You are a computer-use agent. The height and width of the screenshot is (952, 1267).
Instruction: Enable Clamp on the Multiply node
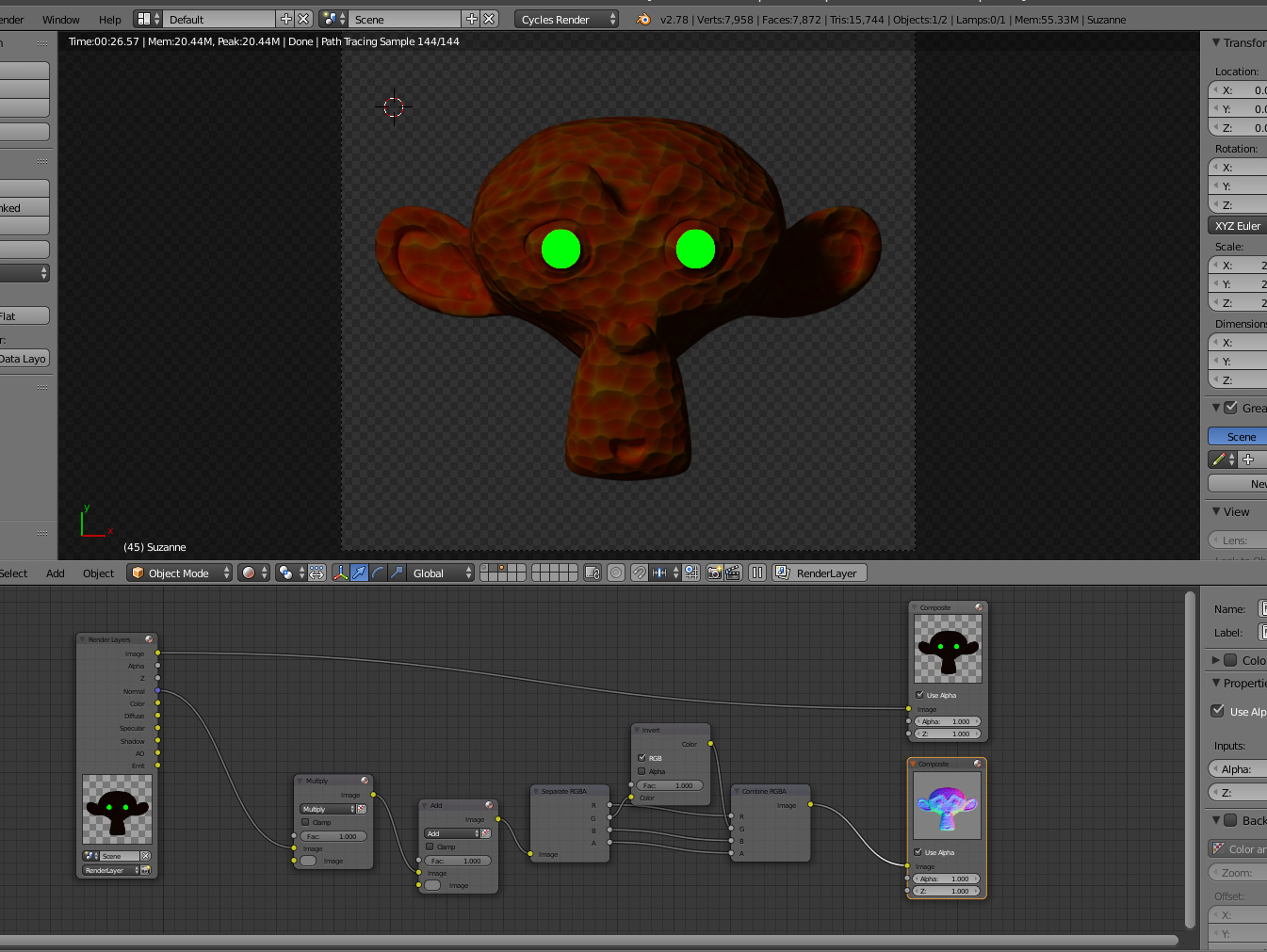point(305,822)
